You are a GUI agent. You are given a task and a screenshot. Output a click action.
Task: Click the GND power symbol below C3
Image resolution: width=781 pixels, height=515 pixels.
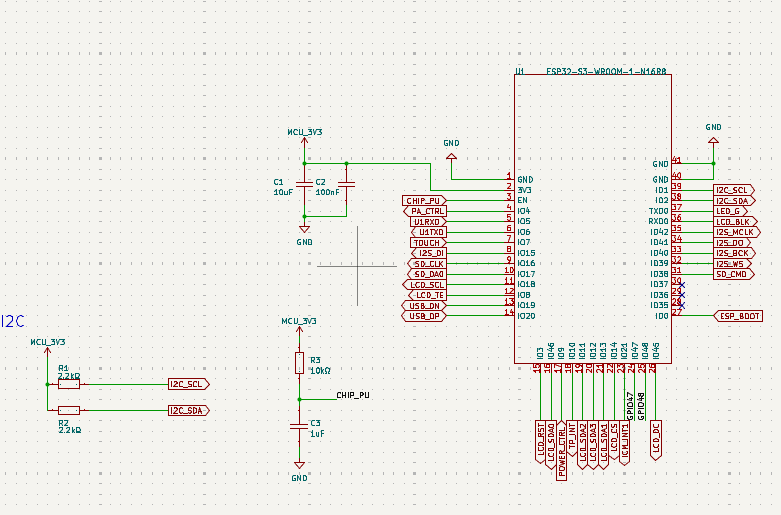point(298,465)
